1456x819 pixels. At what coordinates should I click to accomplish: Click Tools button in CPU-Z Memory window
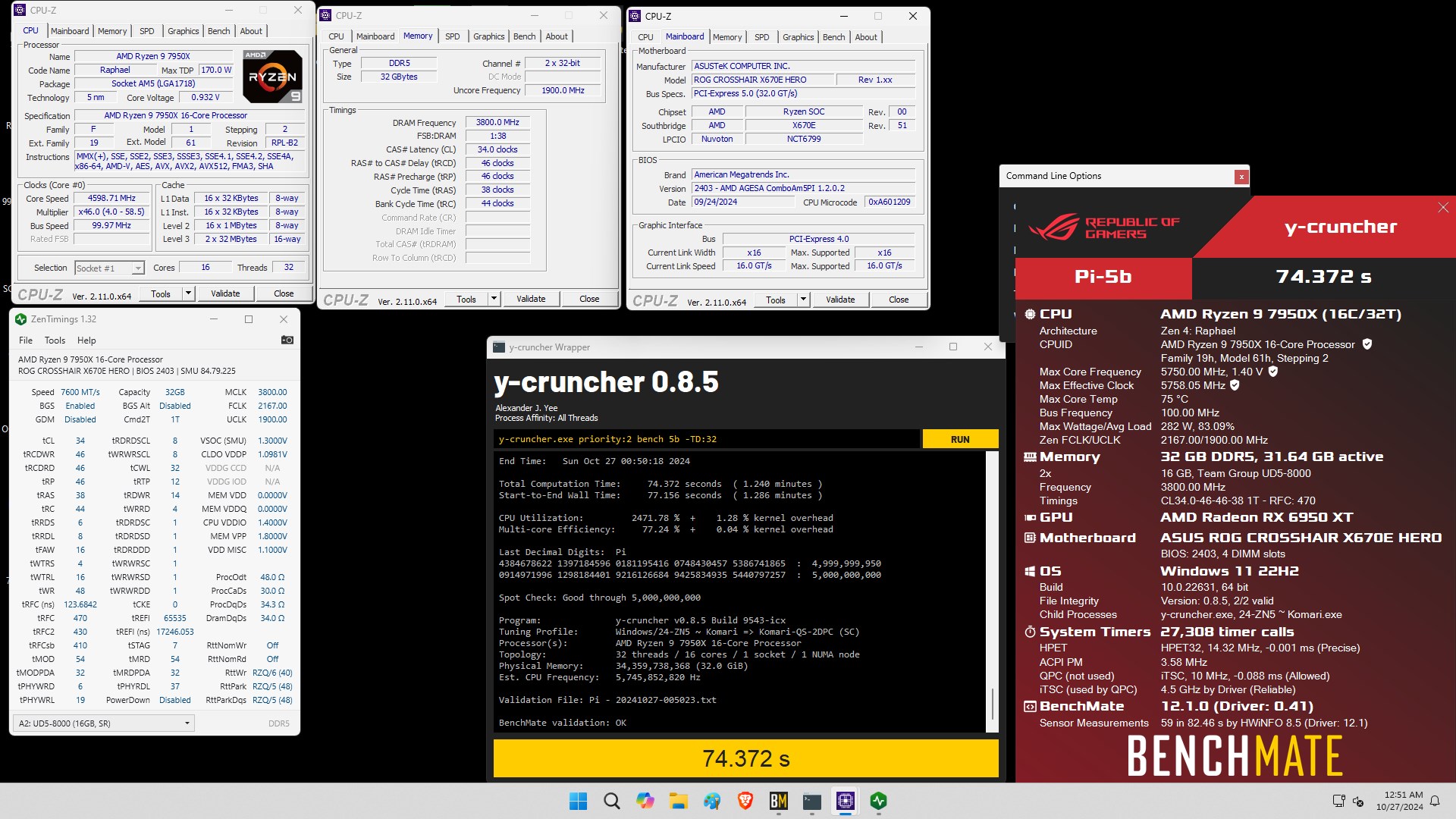point(466,299)
